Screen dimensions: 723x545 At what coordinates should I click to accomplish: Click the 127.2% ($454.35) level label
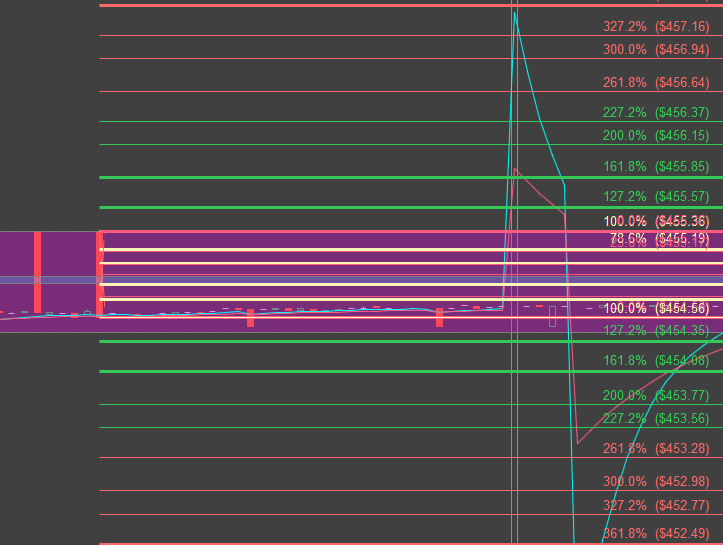(x=653, y=330)
